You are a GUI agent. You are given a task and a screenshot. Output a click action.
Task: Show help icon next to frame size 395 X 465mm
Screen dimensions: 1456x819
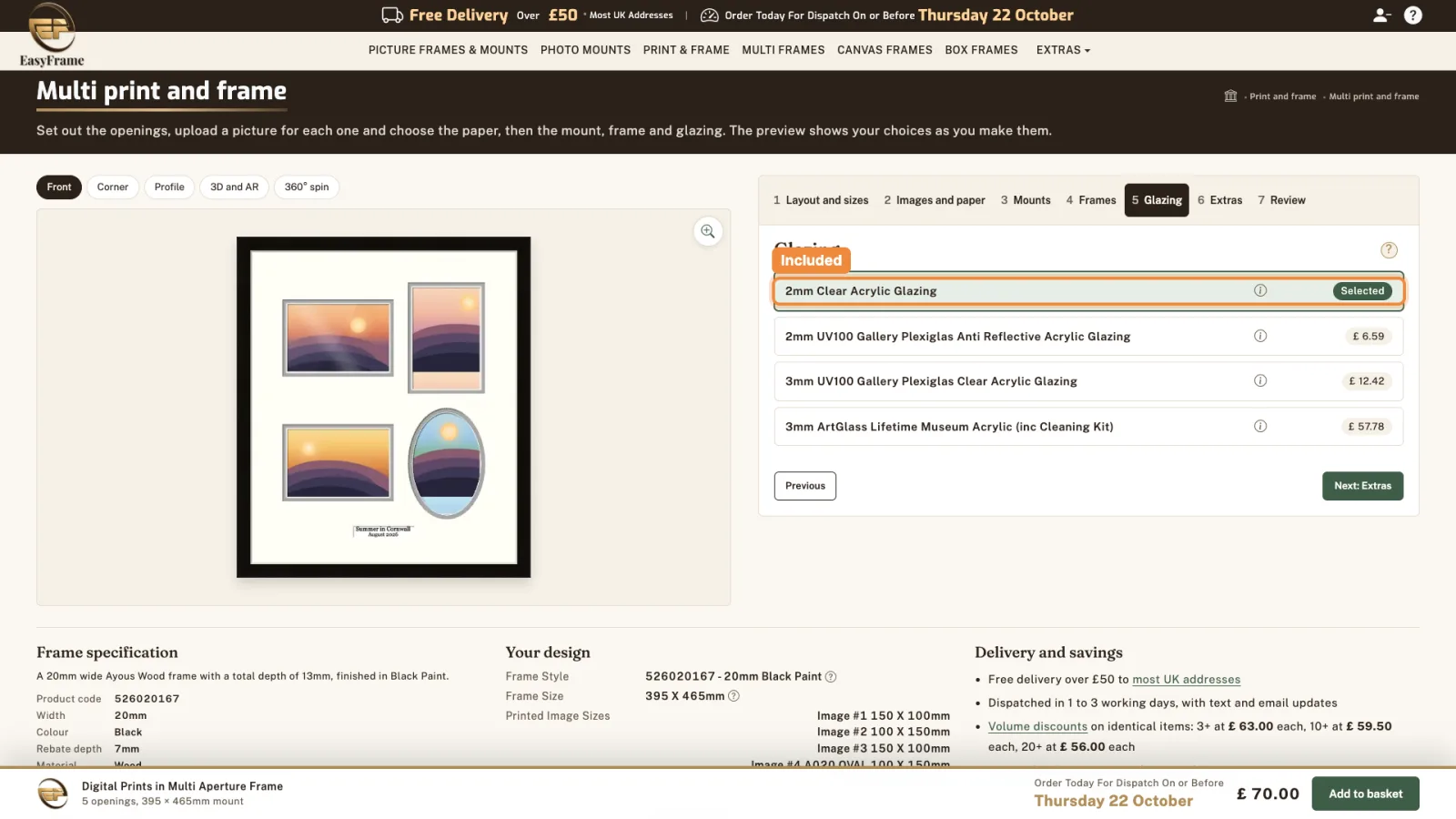click(733, 696)
